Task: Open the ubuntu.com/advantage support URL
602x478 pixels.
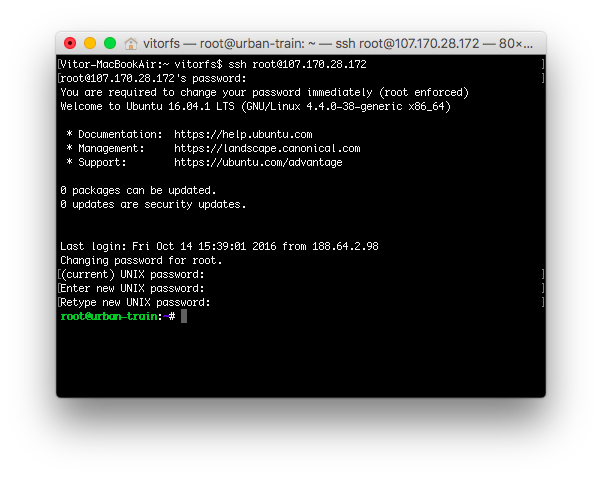Action: pos(258,162)
